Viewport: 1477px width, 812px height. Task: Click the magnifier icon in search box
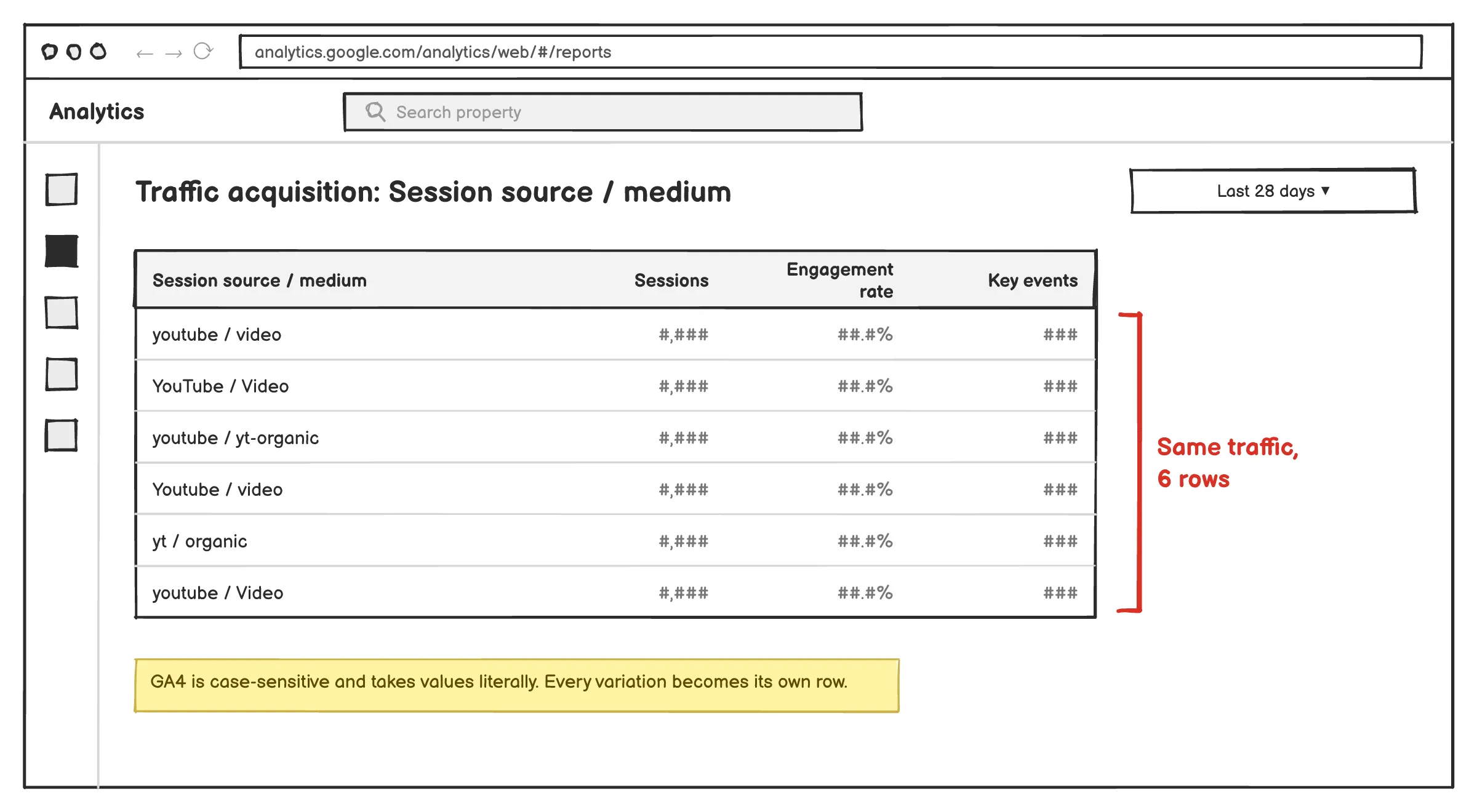tap(375, 111)
